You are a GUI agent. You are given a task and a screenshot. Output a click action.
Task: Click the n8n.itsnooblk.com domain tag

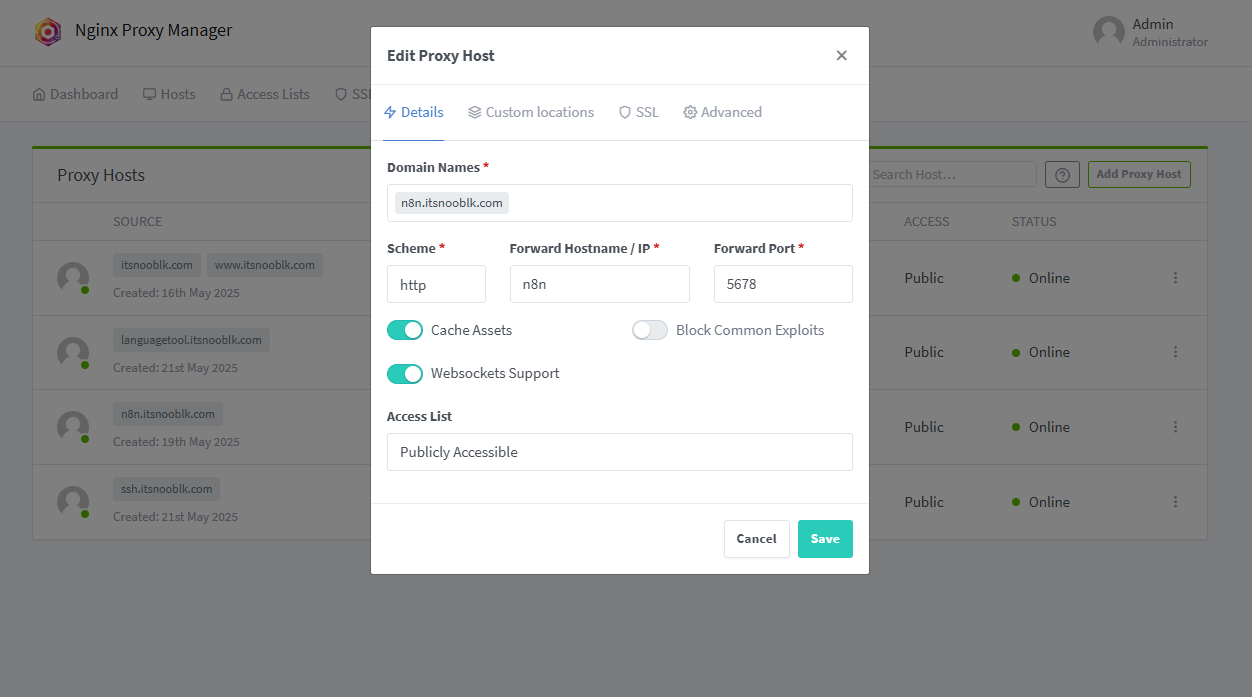[451, 202]
